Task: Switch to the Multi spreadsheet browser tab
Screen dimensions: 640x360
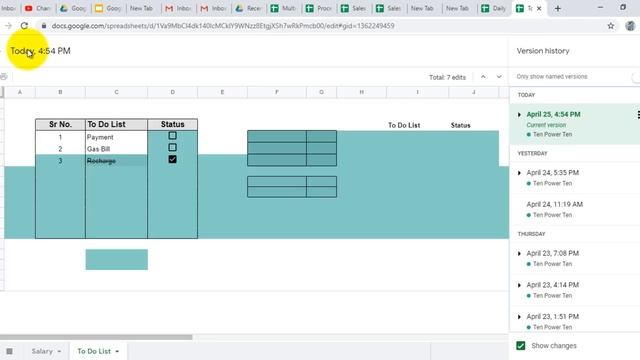Action: tap(284, 8)
